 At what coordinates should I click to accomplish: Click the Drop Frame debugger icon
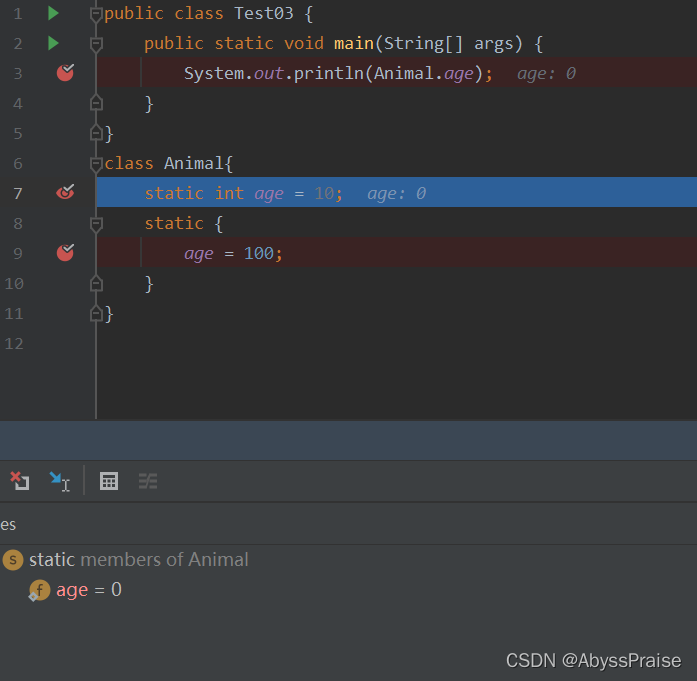(x=20, y=481)
